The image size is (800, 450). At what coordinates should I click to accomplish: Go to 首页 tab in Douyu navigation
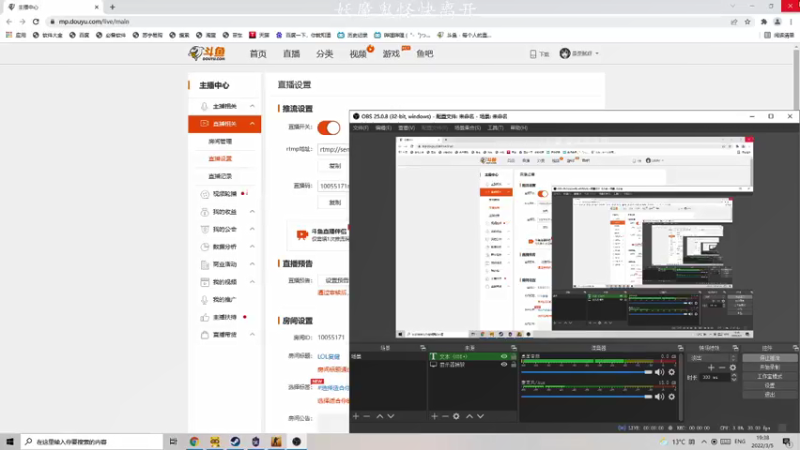pos(258,54)
